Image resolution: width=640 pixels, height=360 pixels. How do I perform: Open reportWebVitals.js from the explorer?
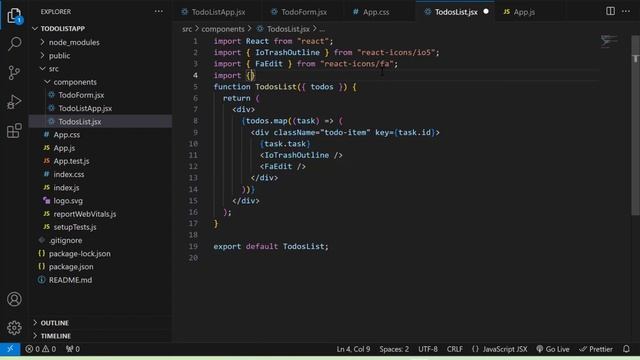[100, 214]
